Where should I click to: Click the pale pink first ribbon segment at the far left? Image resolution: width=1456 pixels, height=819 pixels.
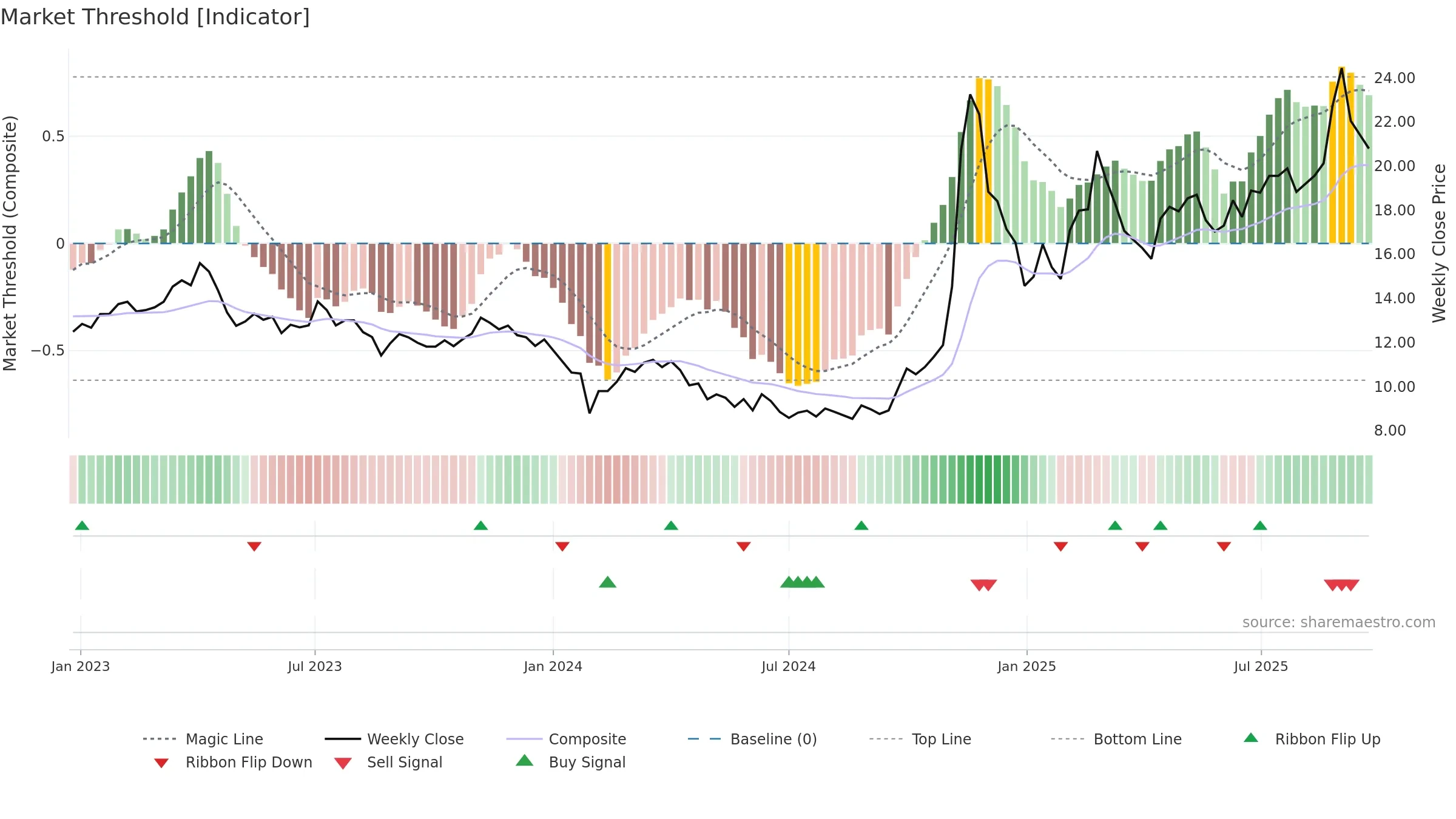(73, 479)
